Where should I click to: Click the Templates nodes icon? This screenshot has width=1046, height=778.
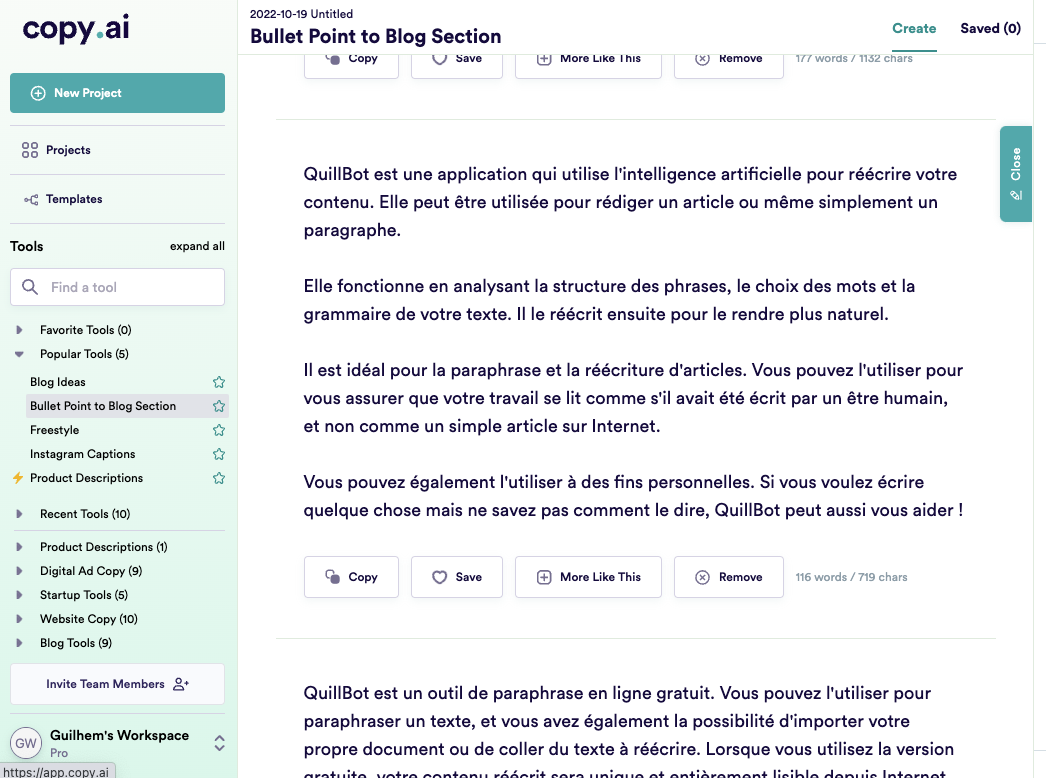[31, 200]
